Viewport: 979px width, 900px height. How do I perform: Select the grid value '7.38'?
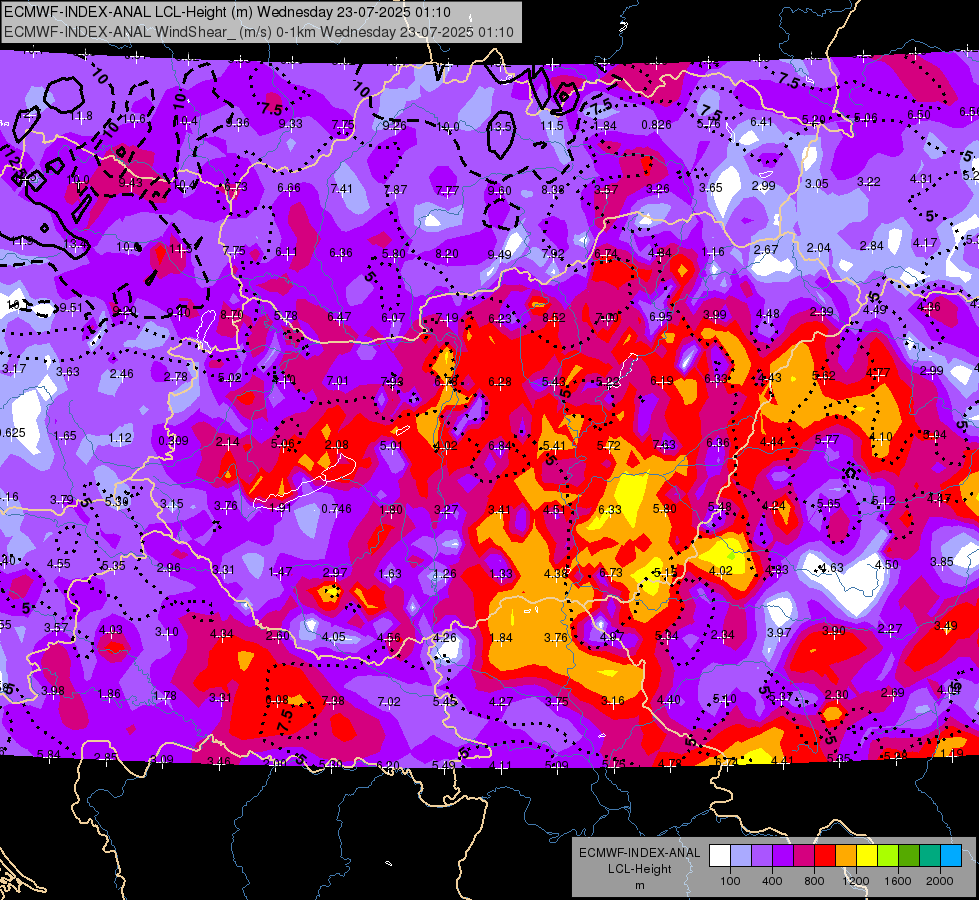(x=333, y=701)
